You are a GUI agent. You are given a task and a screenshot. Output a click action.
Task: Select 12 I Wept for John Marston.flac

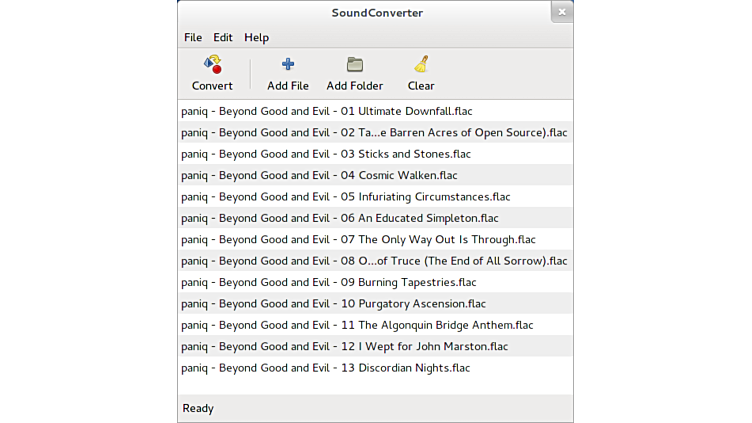click(344, 346)
